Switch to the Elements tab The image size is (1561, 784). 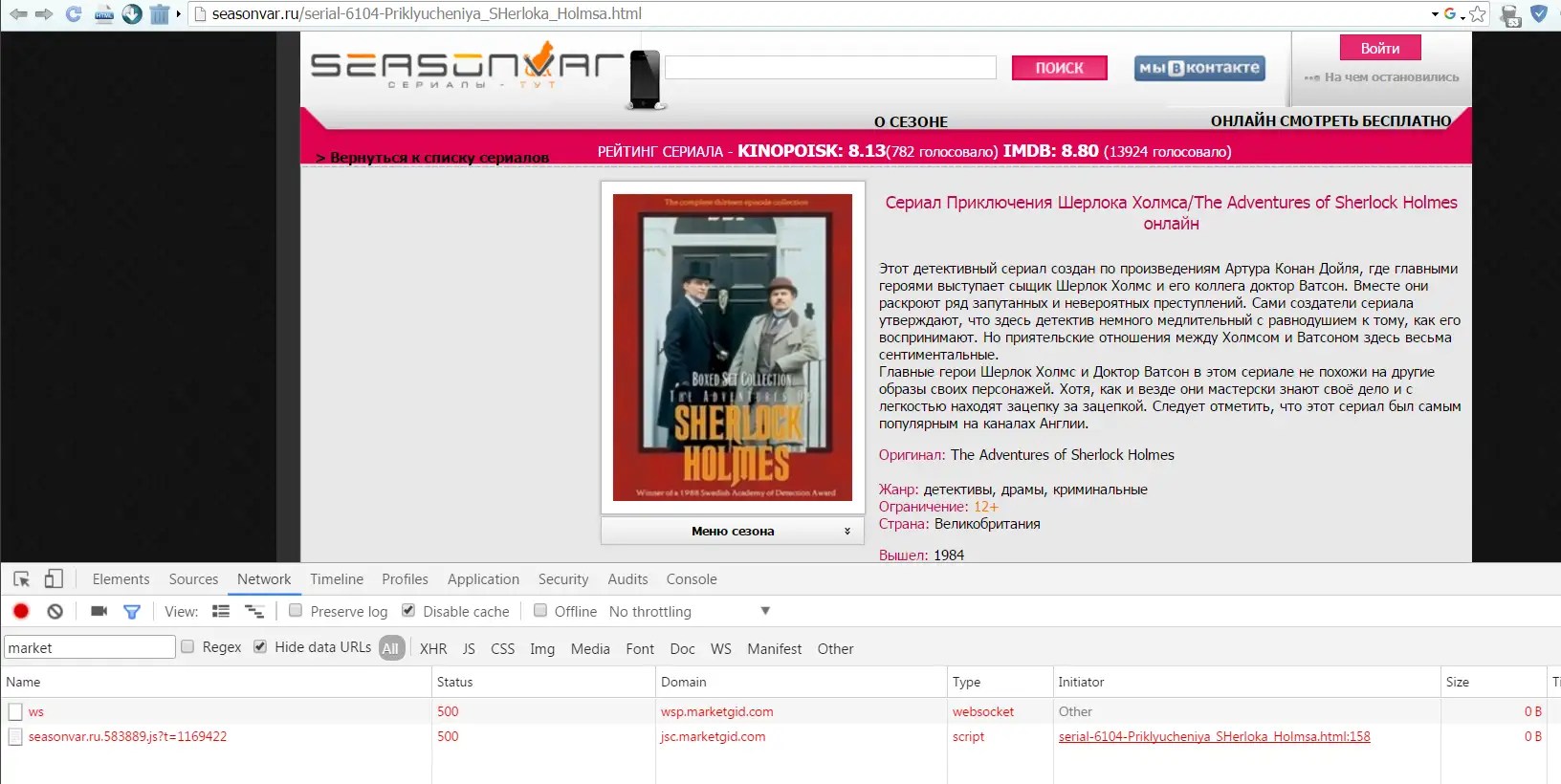[x=121, y=579]
